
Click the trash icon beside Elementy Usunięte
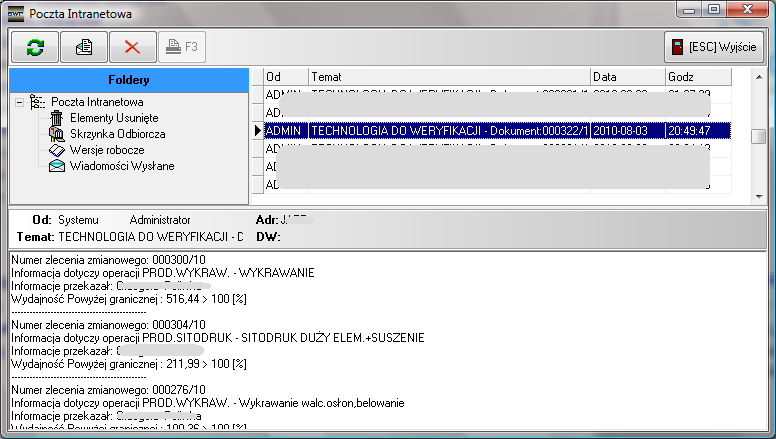(x=57, y=118)
